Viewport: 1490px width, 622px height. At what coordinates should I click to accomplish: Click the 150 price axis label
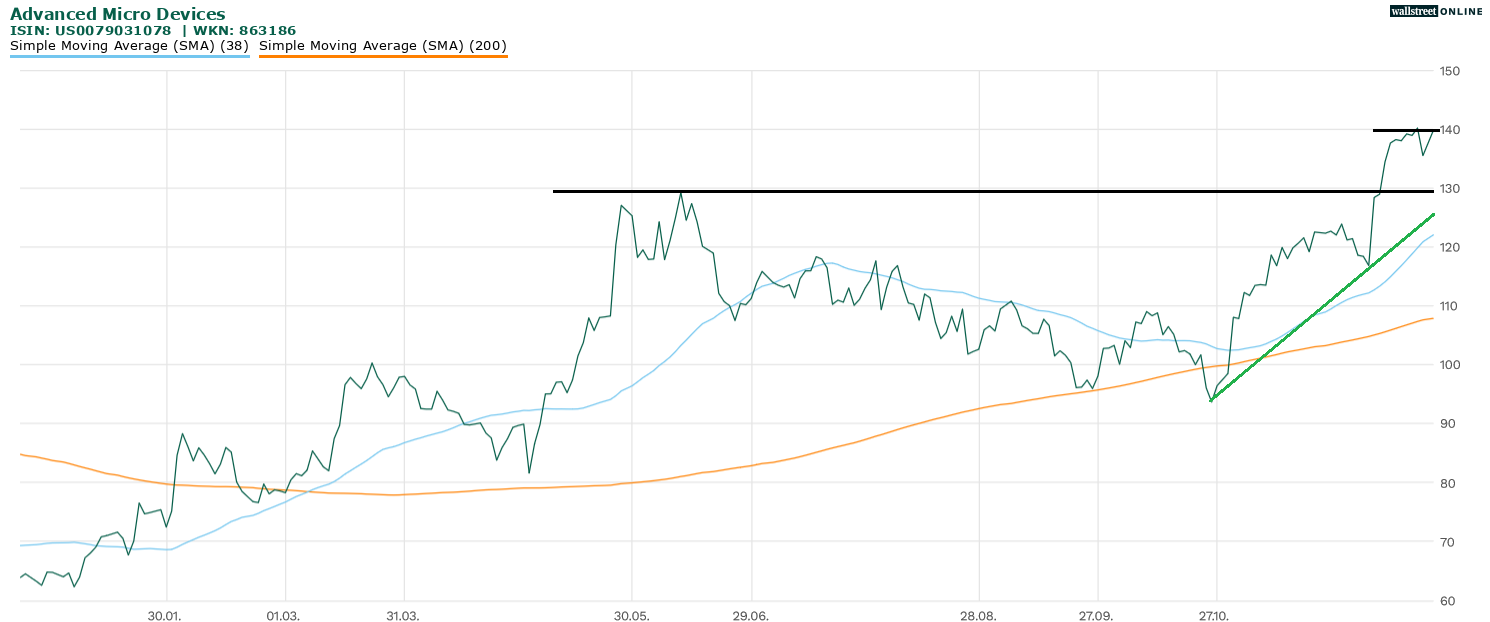tap(1450, 71)
